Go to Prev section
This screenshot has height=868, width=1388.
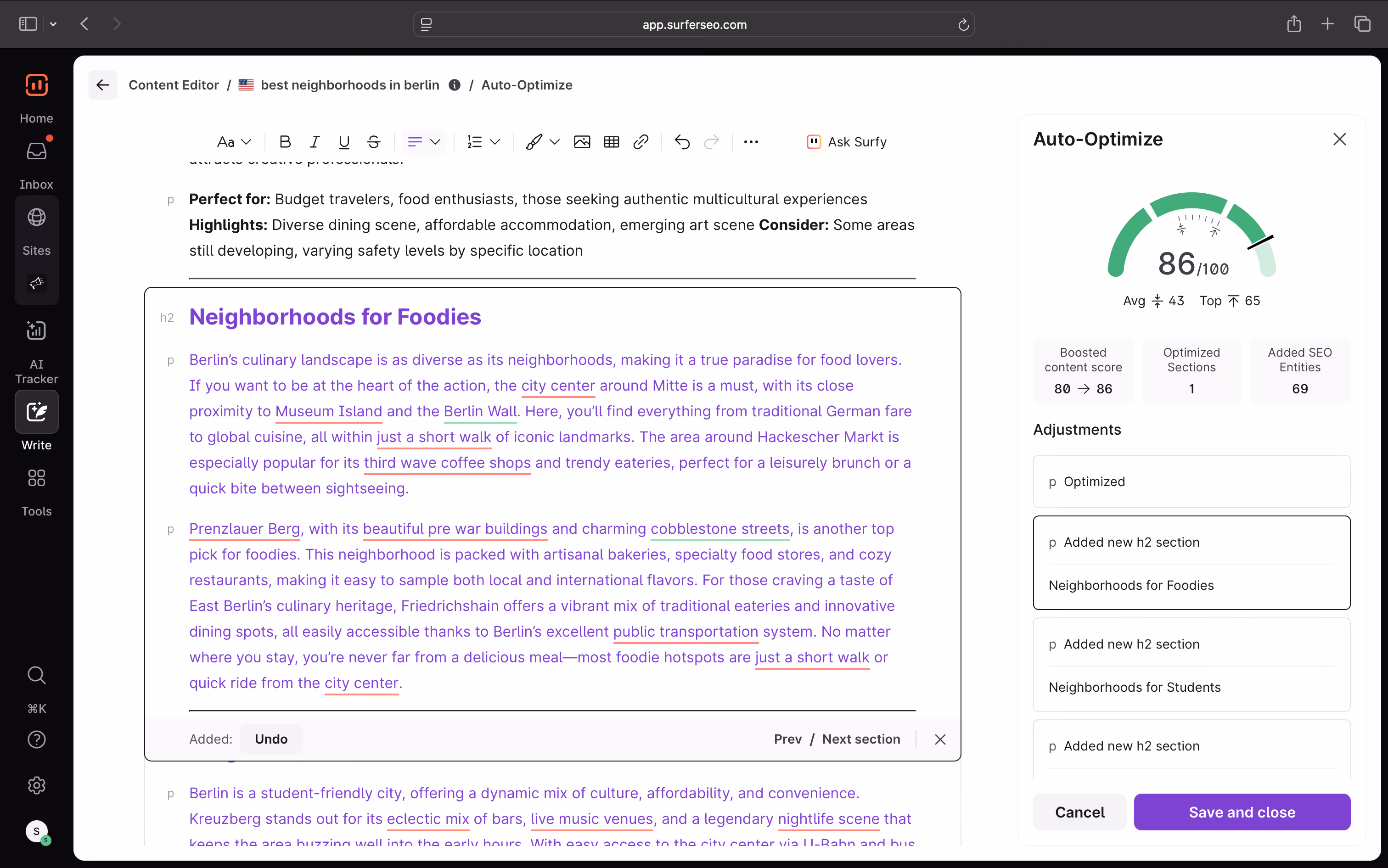[788, 739]
